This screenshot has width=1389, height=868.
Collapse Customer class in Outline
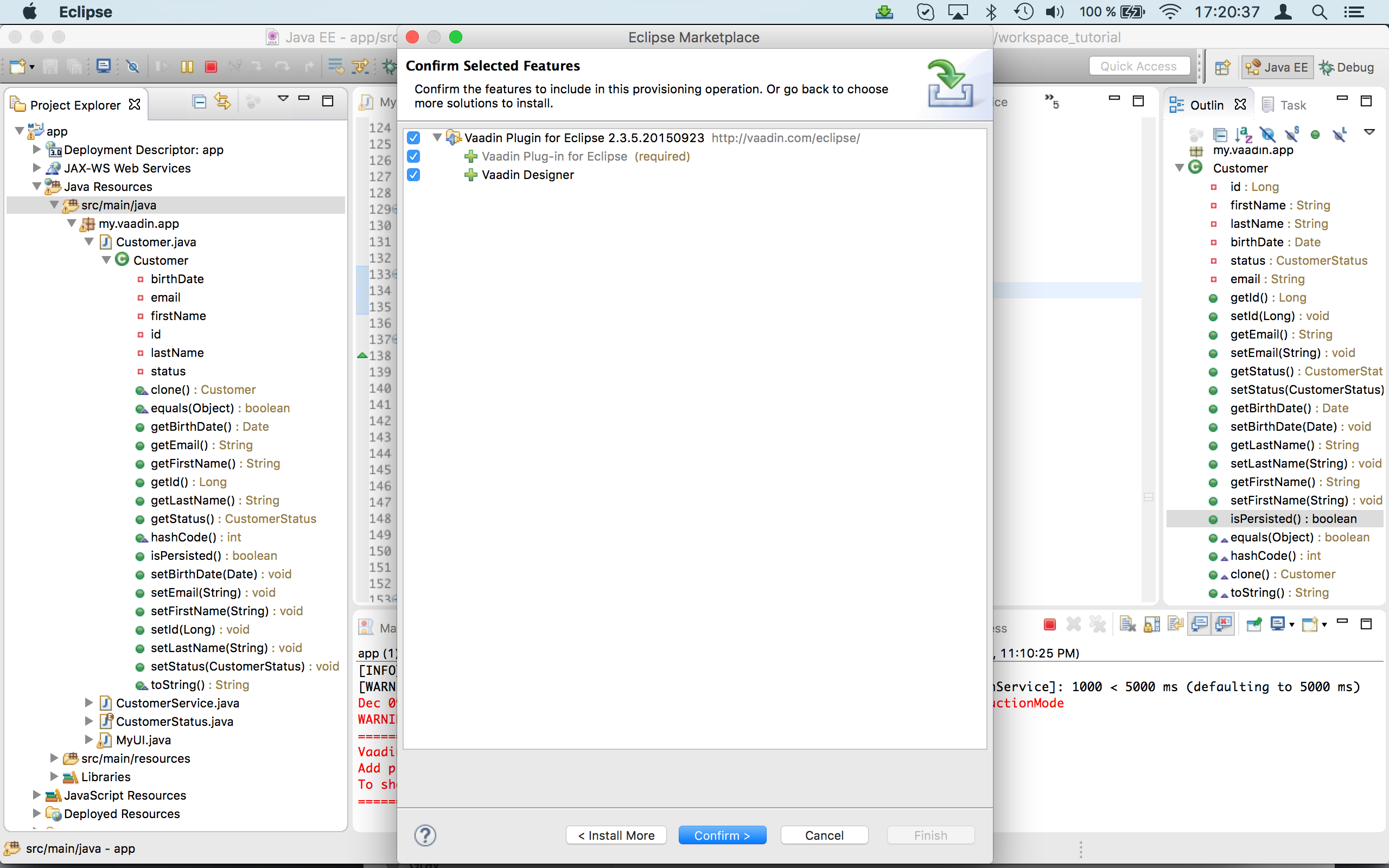(x=1180, y=168)
